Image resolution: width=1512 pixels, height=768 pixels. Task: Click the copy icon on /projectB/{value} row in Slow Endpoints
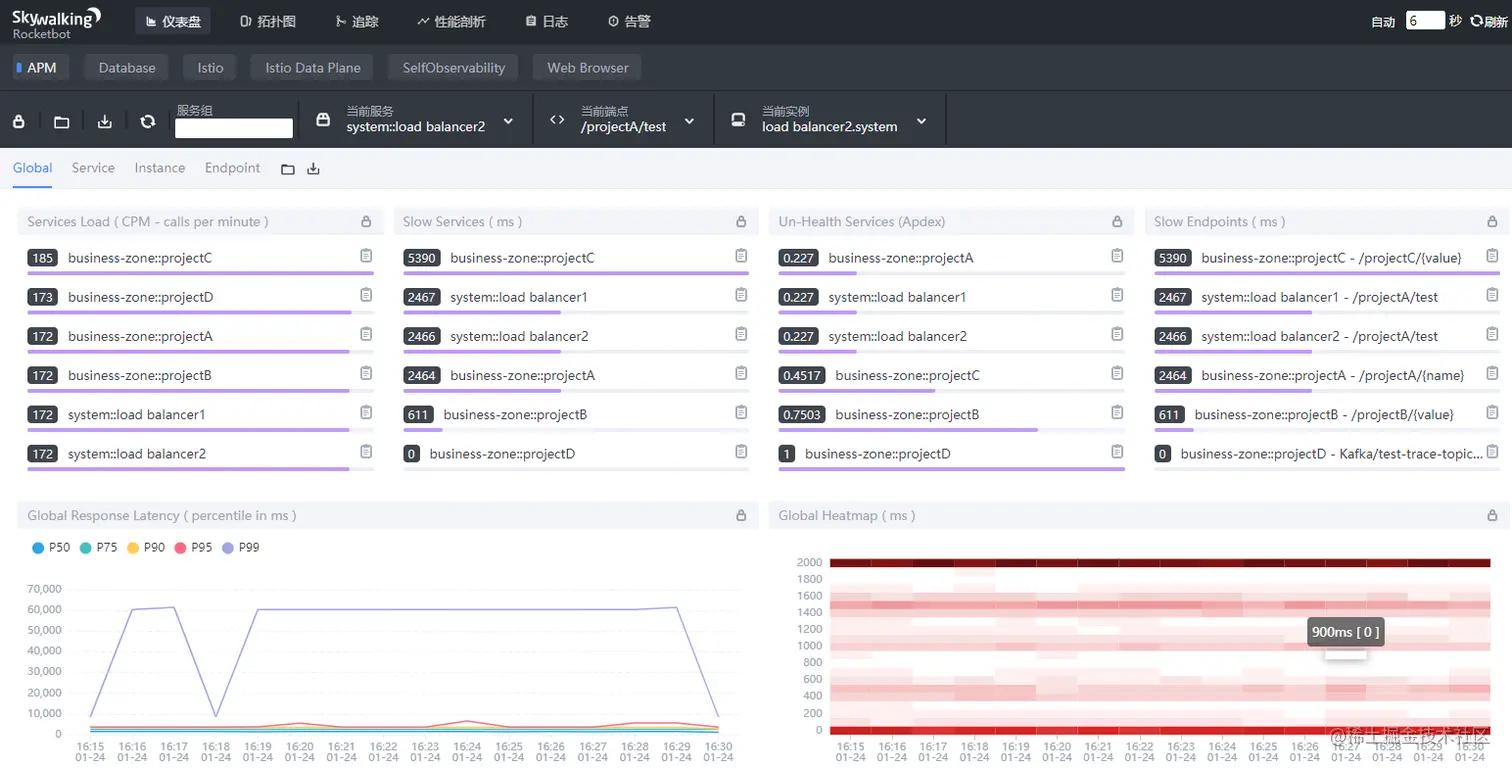(1493, 412)
